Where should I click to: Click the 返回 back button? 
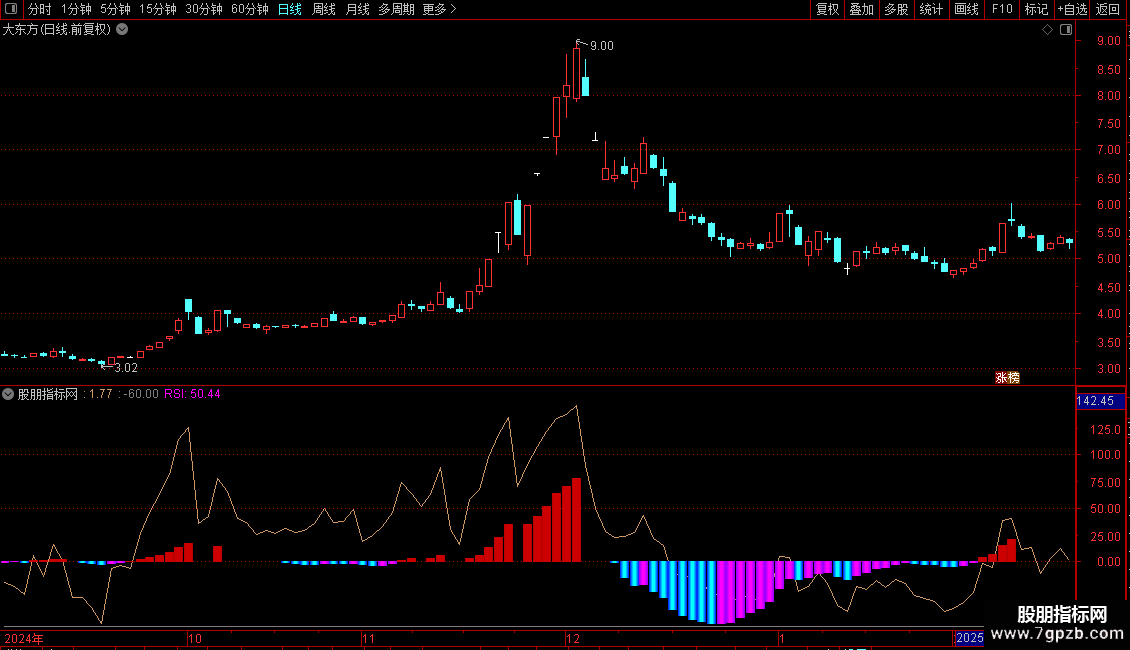1108,9
